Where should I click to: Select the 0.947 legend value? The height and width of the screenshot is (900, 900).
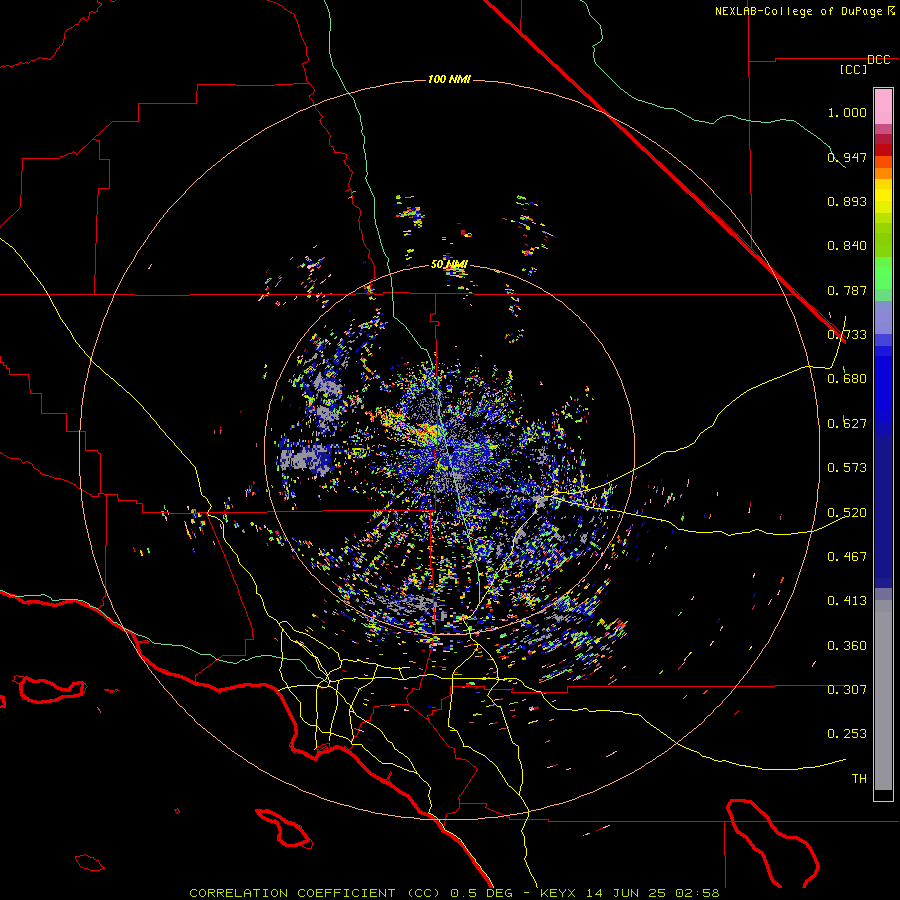pos(847,157)
